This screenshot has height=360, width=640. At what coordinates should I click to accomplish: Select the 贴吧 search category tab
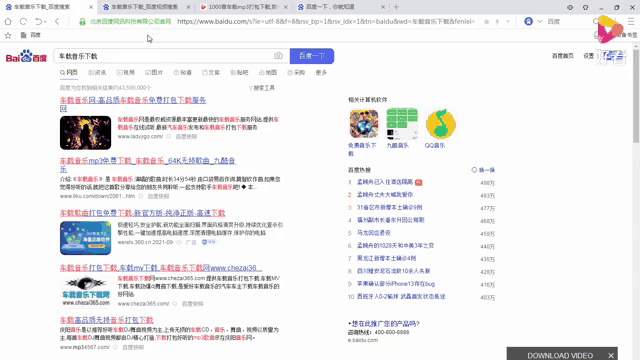[x=239, y=73]
